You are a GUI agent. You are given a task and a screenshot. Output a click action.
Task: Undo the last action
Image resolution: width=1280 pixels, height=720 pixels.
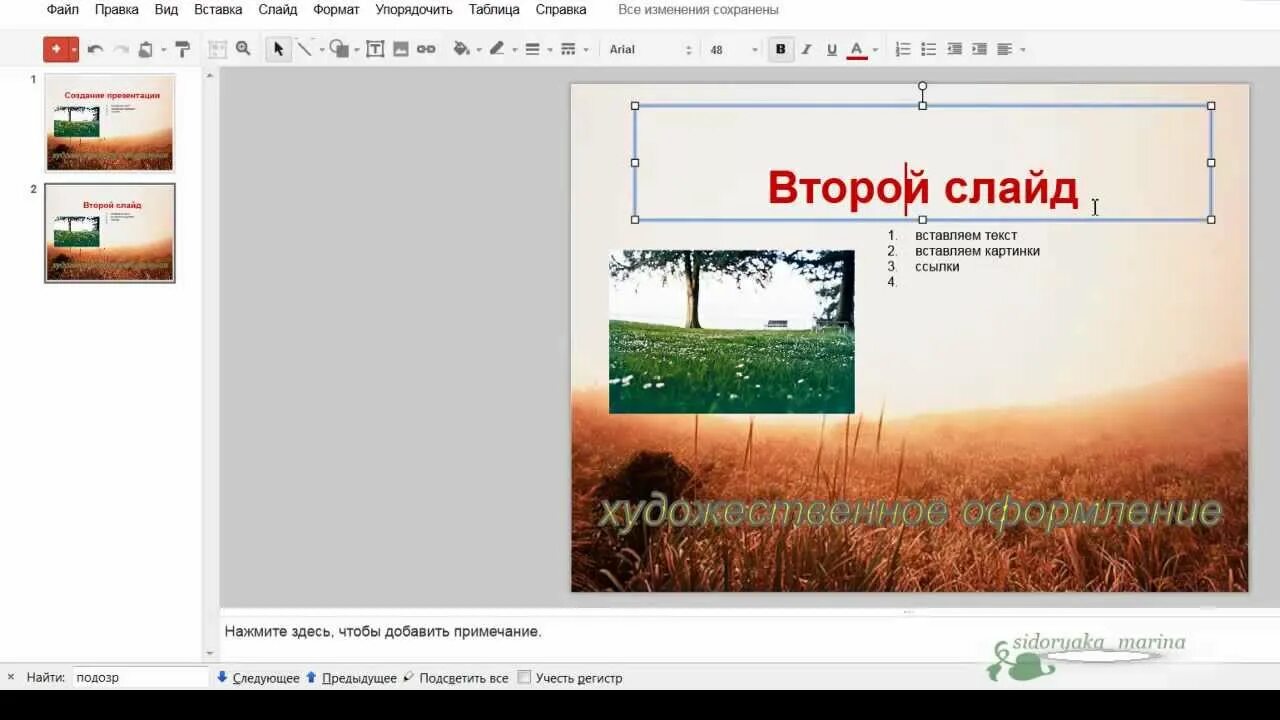[x=95, y=49]
